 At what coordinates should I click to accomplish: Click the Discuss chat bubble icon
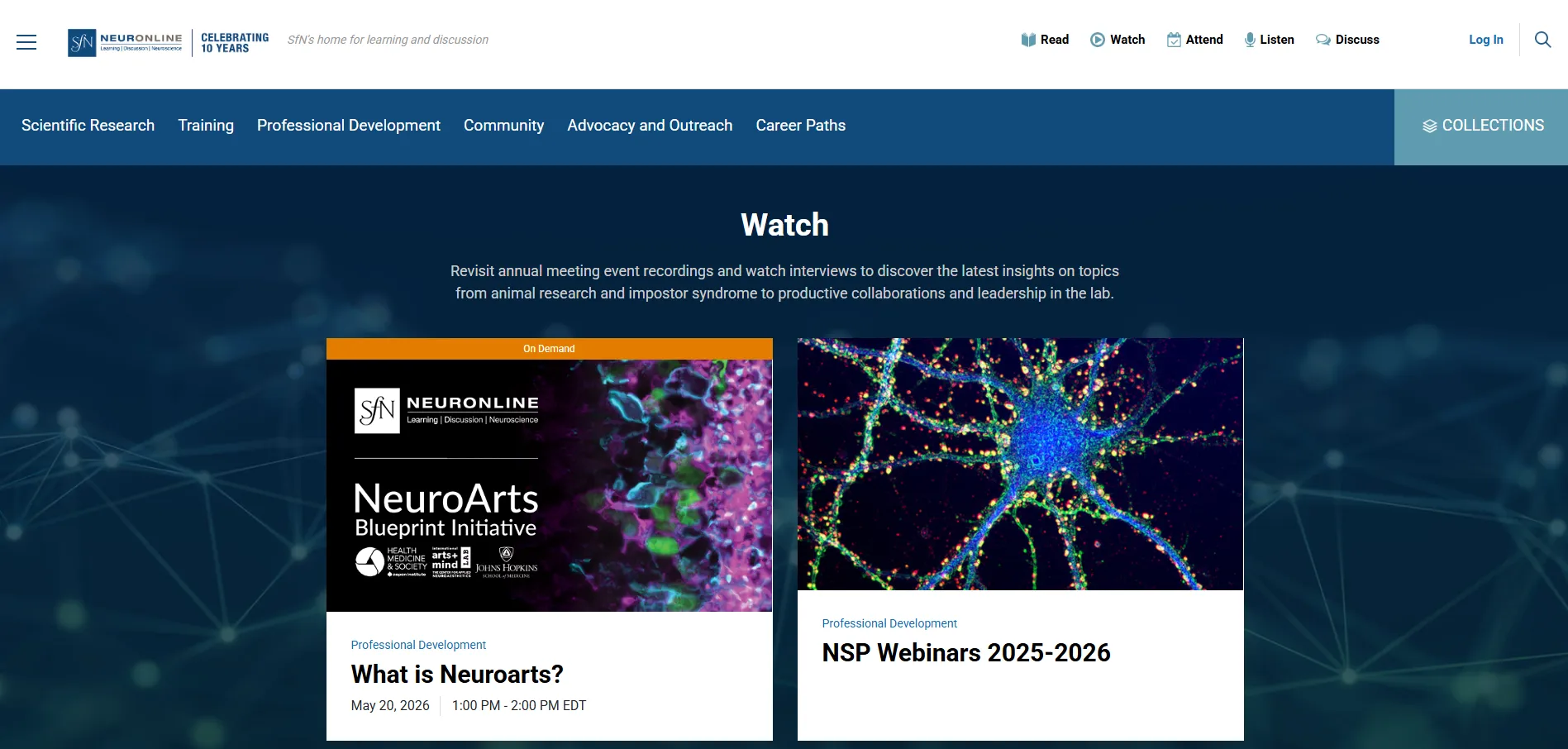(1323, 40)
